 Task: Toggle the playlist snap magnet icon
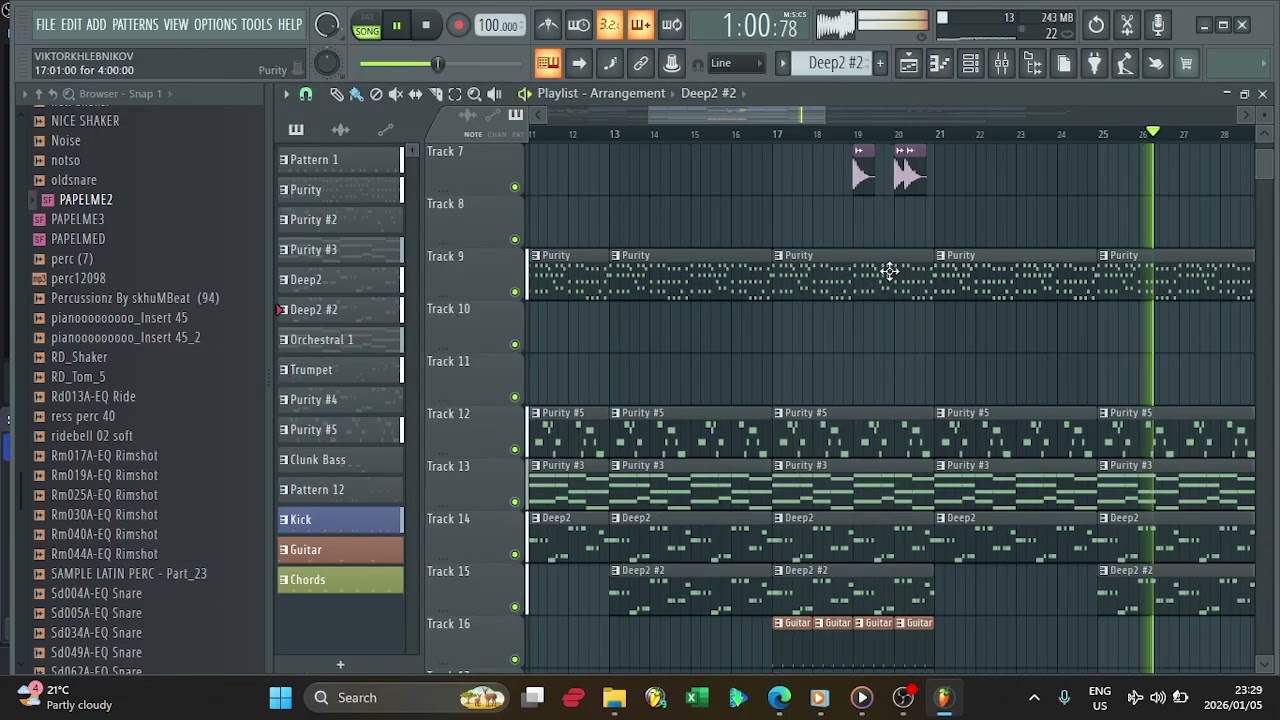coord(306,94)
